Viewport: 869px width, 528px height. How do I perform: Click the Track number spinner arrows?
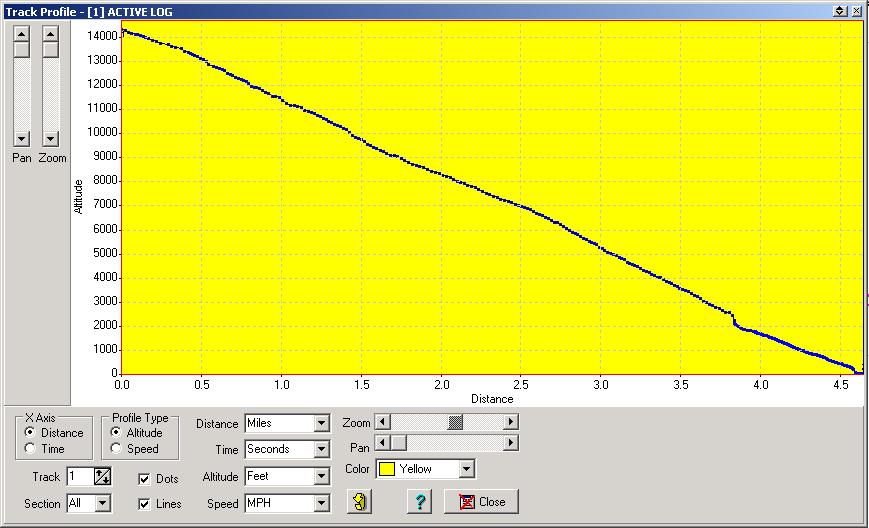click(x=103, y=477)
